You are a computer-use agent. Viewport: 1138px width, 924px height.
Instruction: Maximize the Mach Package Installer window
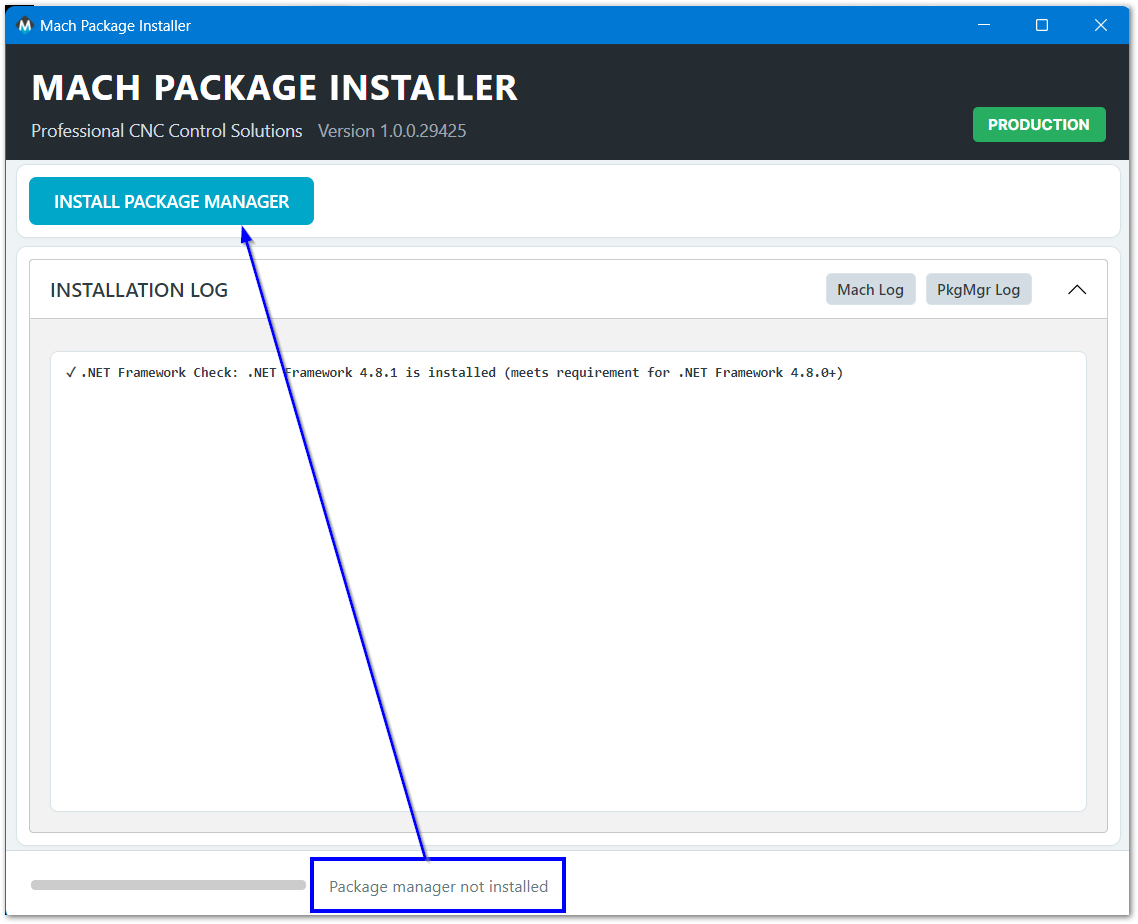point(1041,25)
